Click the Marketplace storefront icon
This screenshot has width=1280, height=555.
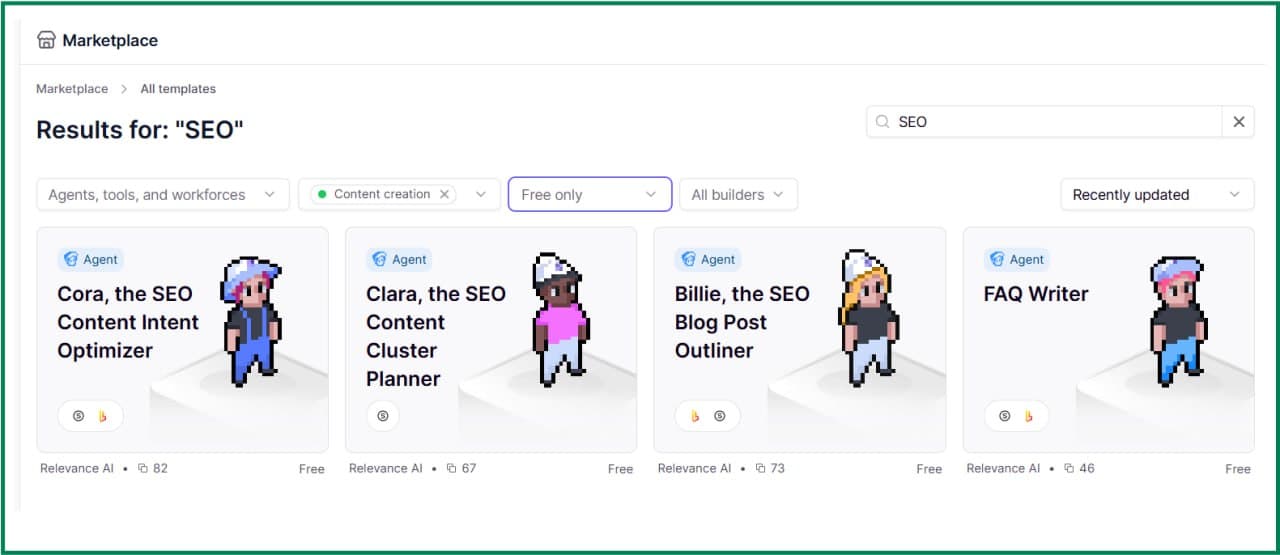coord(46,40)
